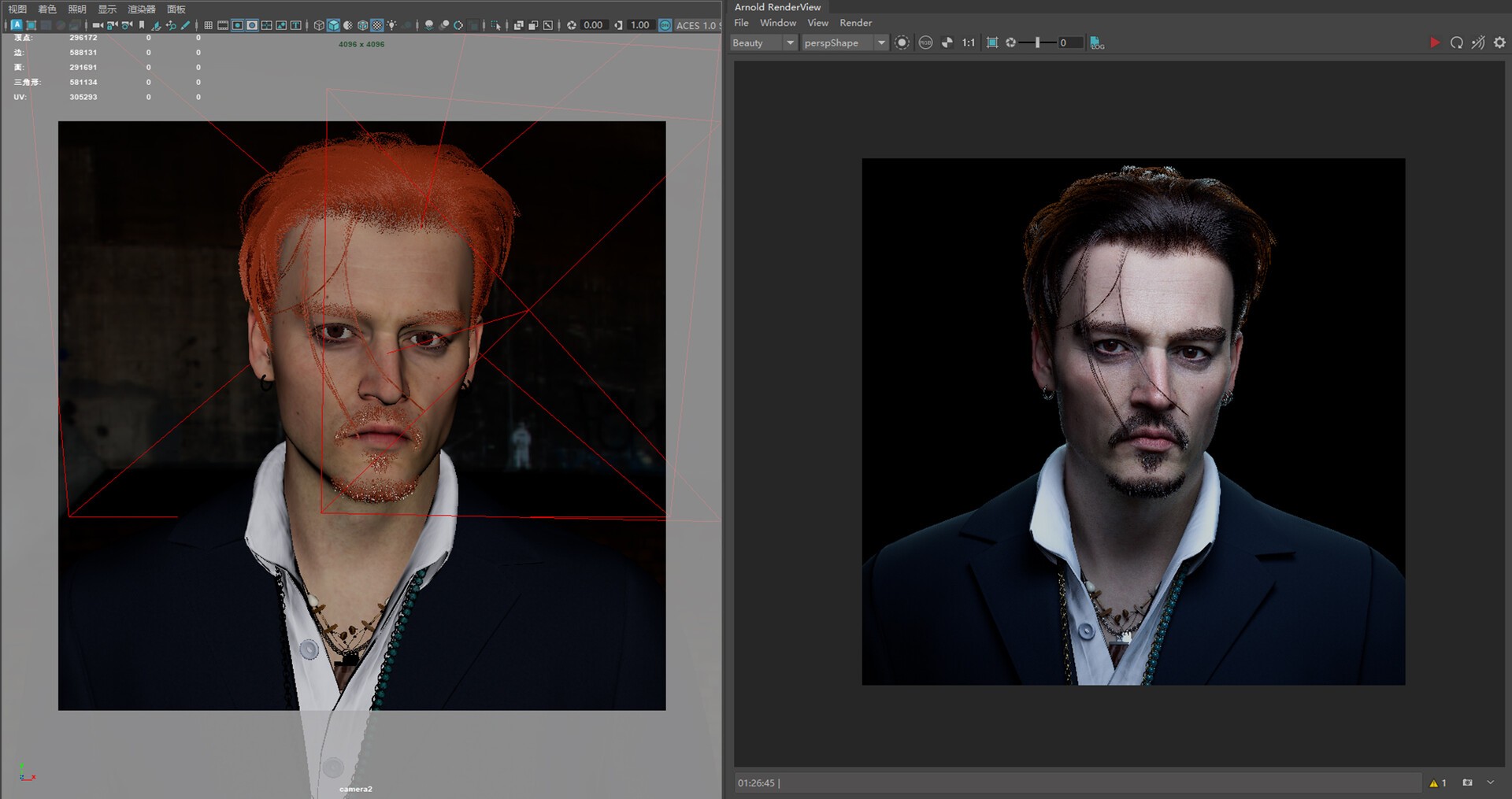1512x799 pixels.
Task: Click the exposure slider handle in RenderView
Action: pos(1037,43)
